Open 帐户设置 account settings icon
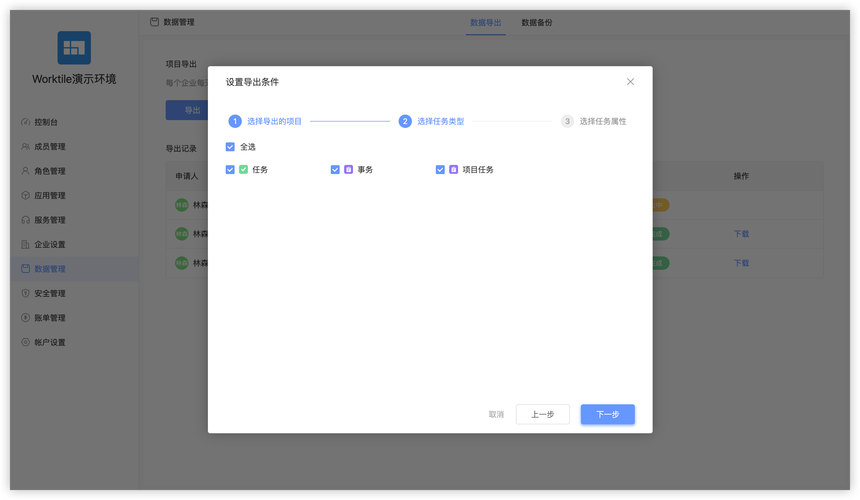Viewport: 860px width, 500px height. (25, 342)
